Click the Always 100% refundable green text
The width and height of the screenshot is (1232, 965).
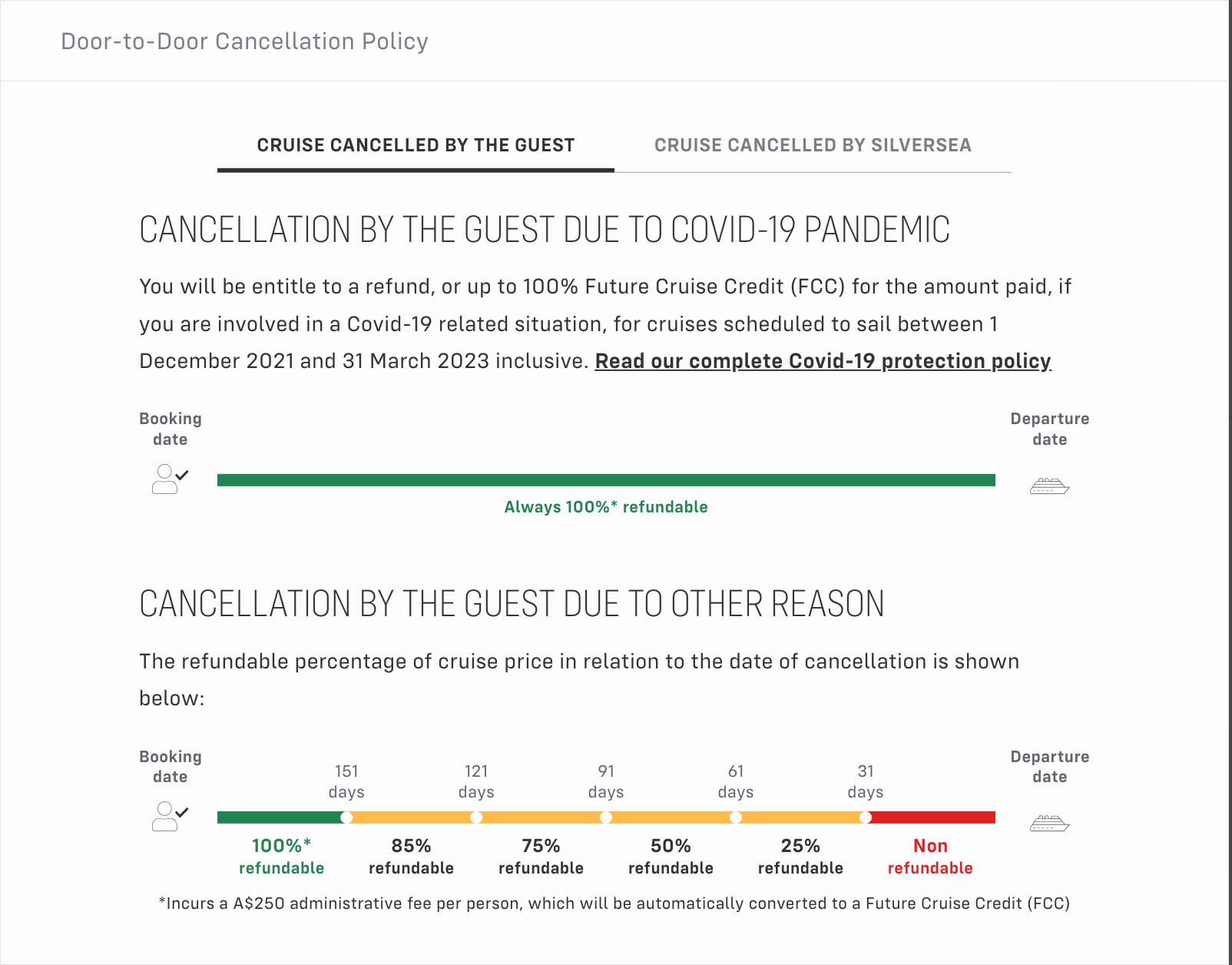(x=606, y=507)
